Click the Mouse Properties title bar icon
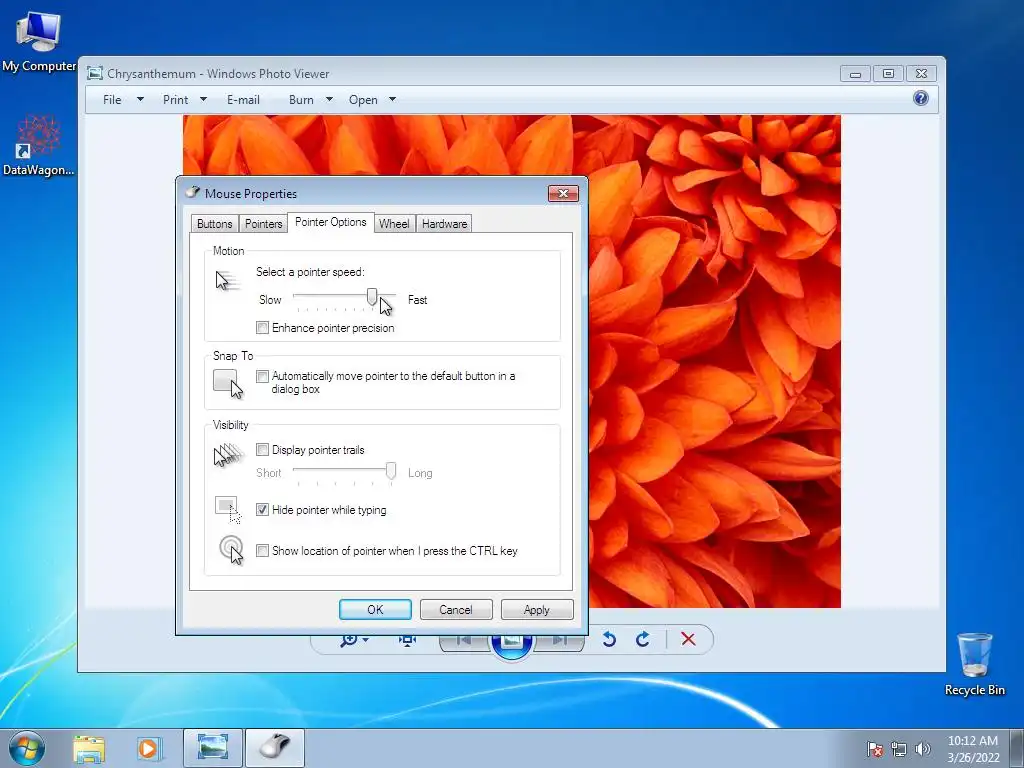The image size is (1024, 768). 193,193
